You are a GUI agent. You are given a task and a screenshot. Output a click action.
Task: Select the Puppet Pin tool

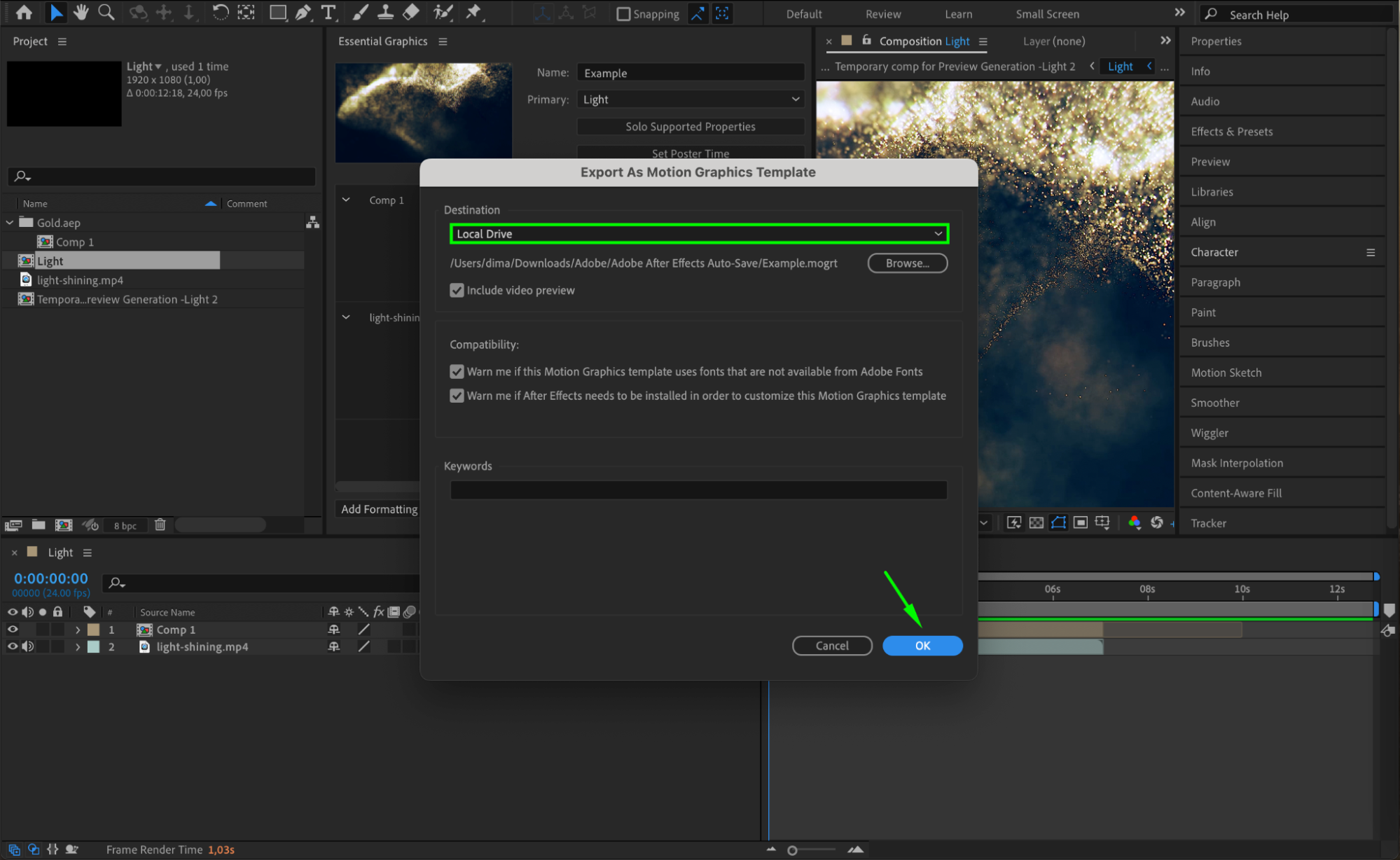[x=474, y=13]
